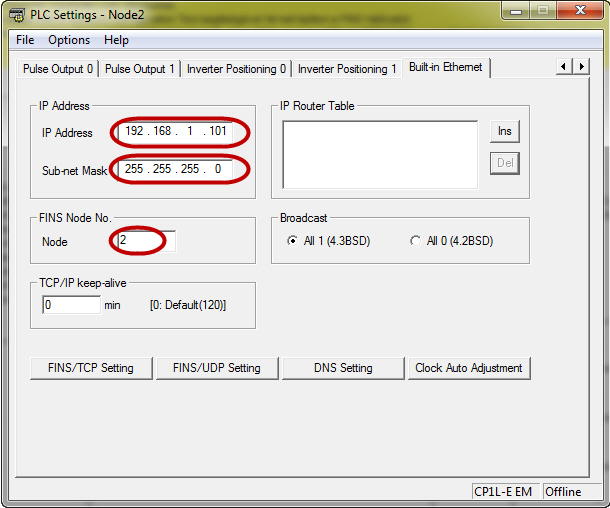
Task: Click the Ins button
Action: [505, 131]
